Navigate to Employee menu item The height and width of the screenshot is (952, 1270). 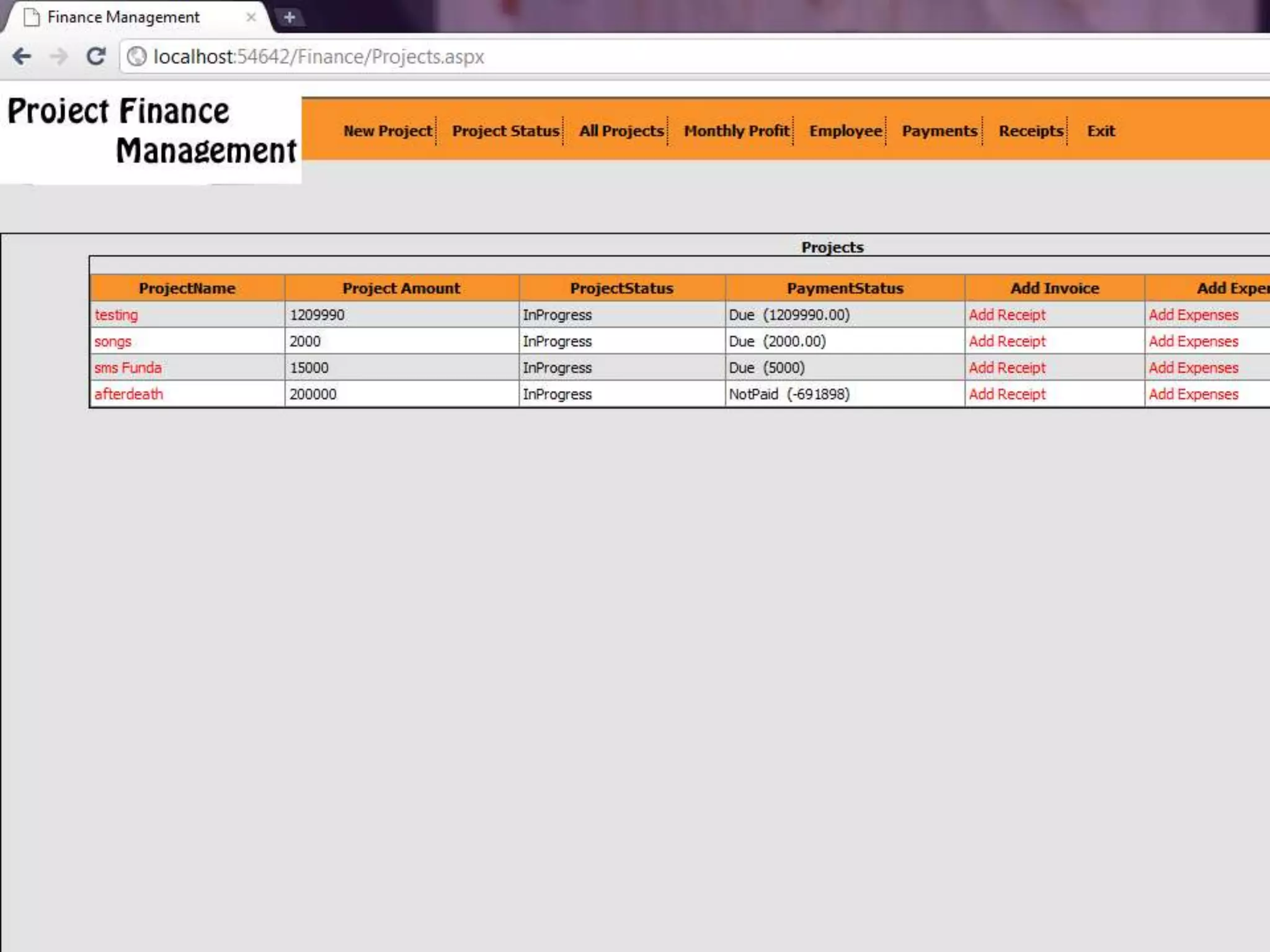click(x=845, y=131)
